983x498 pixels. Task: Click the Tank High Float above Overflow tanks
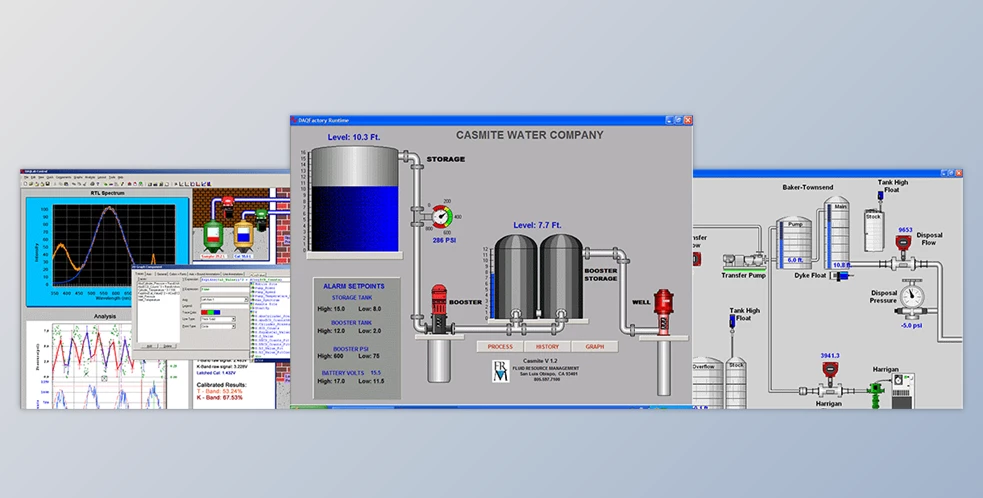(732, 322)
